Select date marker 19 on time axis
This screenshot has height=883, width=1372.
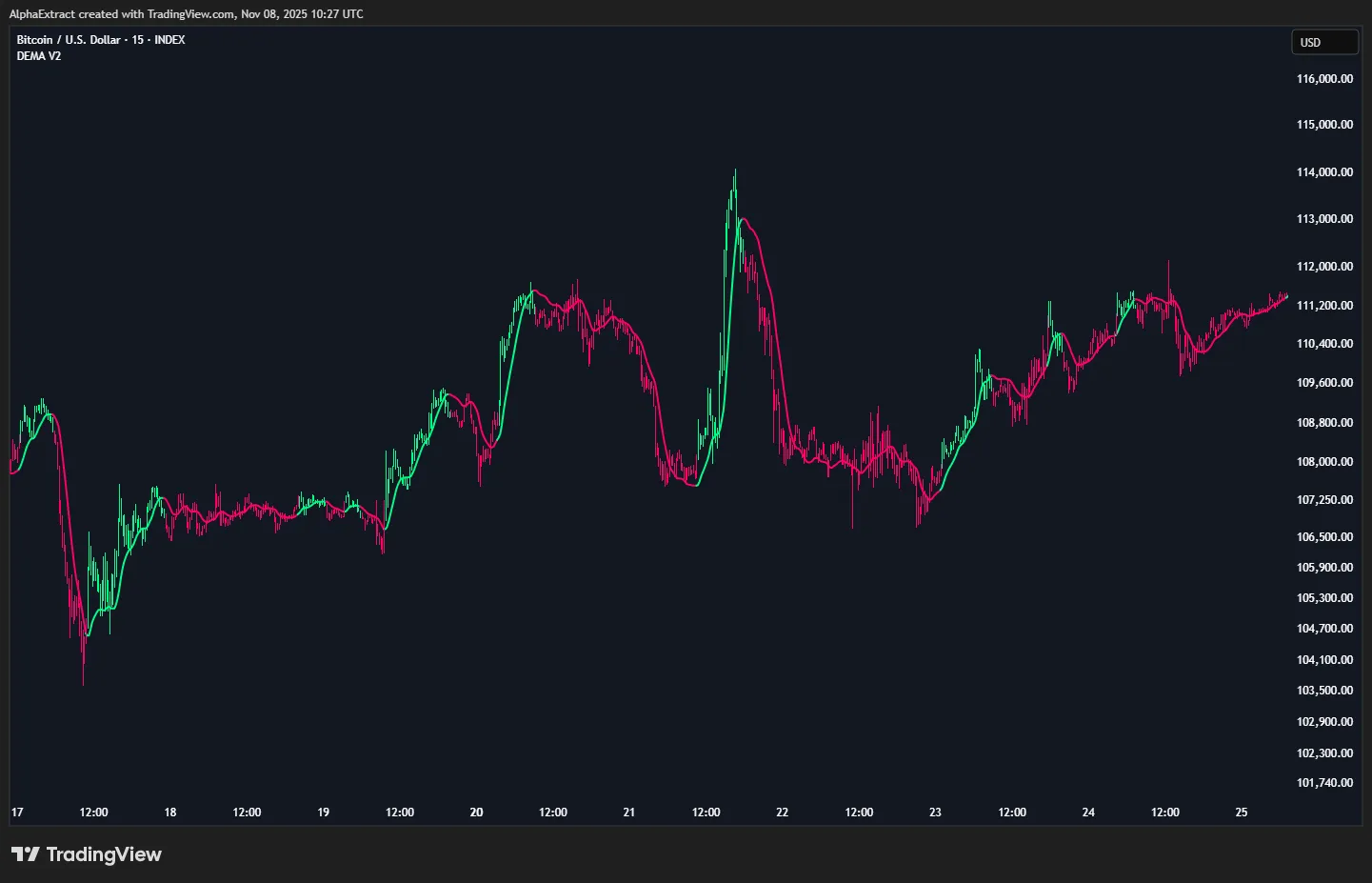point(323,813)
